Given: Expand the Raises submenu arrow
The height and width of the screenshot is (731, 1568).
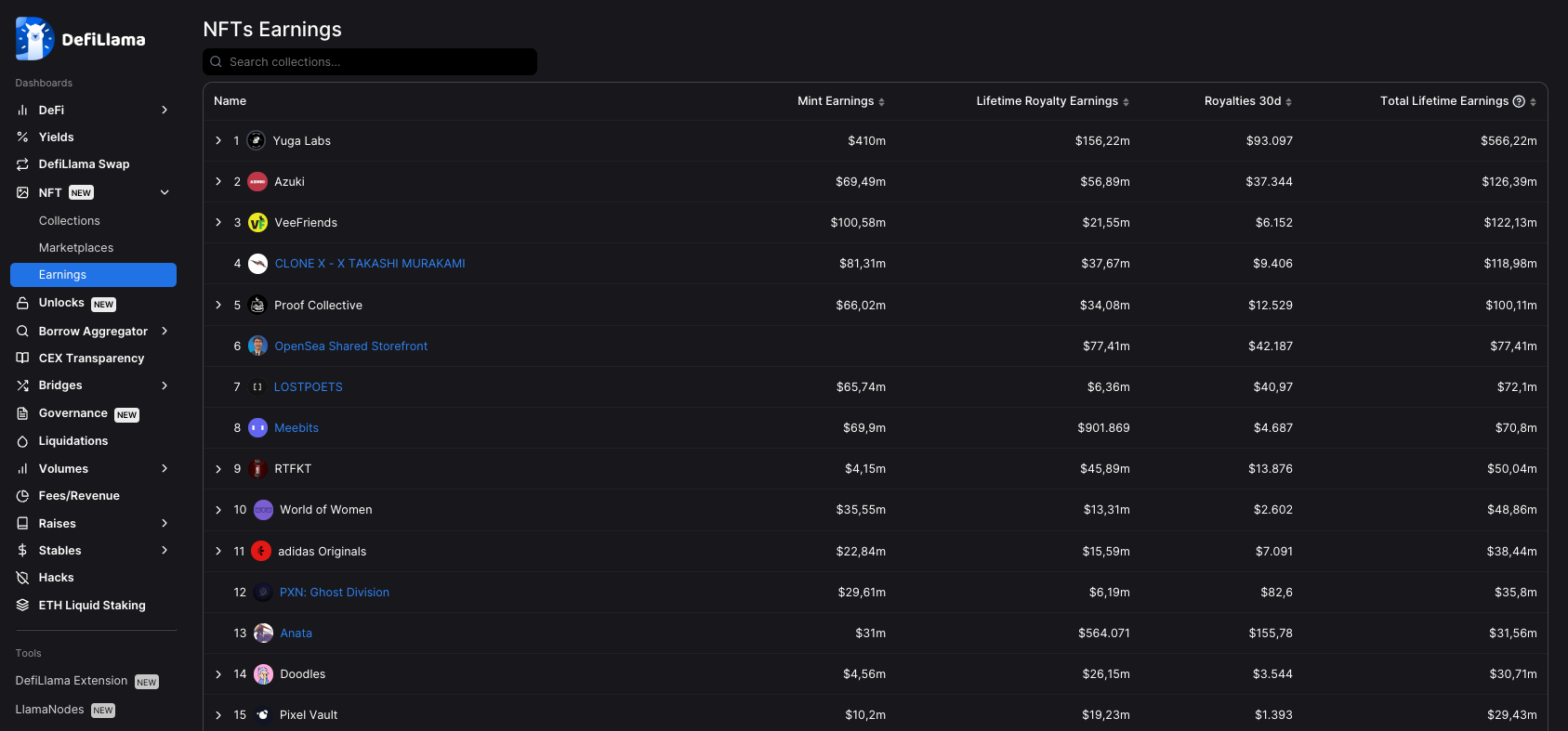Looking at the screenshot, I should pyautogui.click(x=165, y=524).
